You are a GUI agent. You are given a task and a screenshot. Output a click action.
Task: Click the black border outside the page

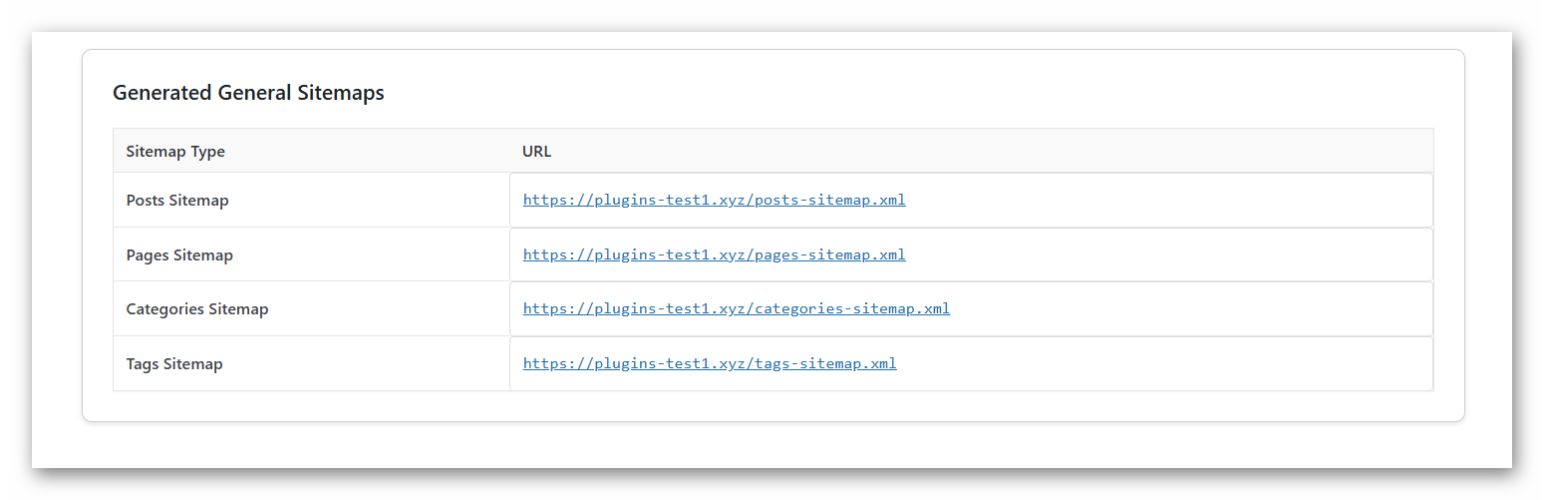coord(770,485)
